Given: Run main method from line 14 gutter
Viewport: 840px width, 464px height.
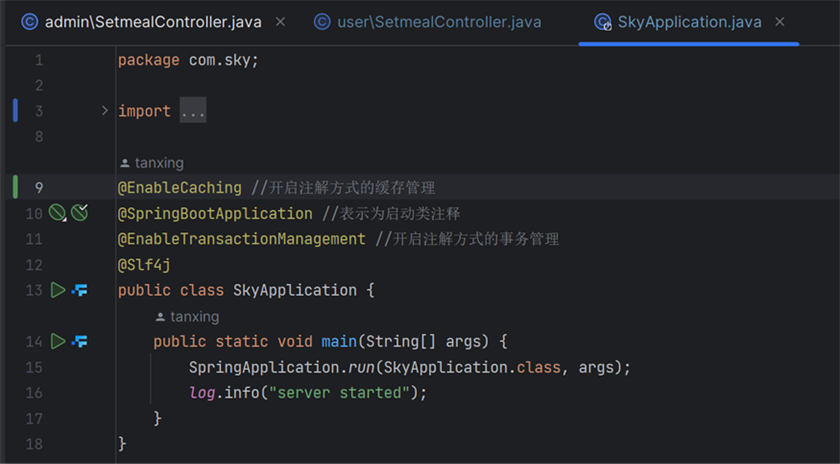Looking at the screenshot, I should pyautogui.click(x=58, y=341).
